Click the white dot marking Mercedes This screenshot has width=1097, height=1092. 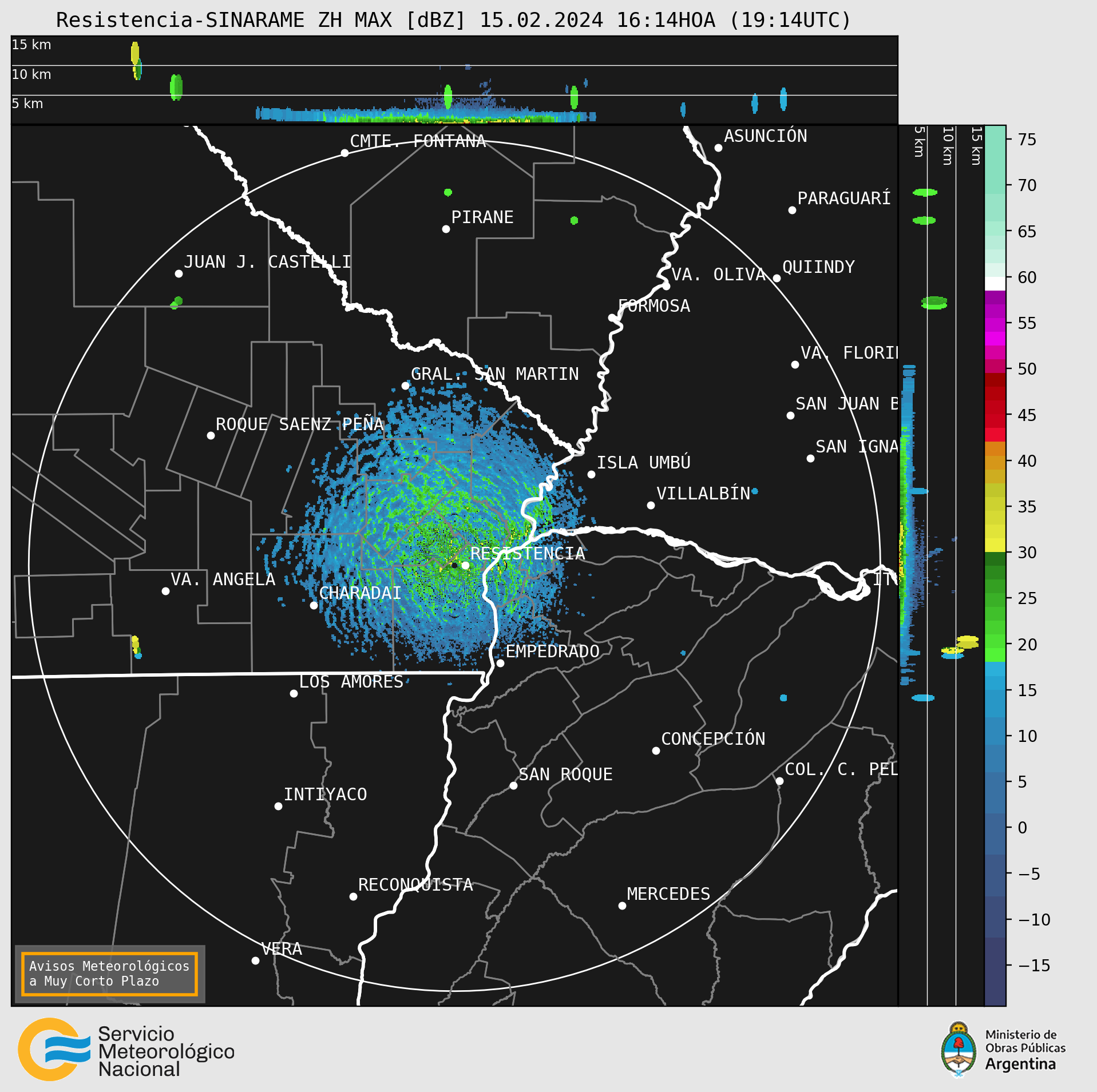tap(622, 906)
